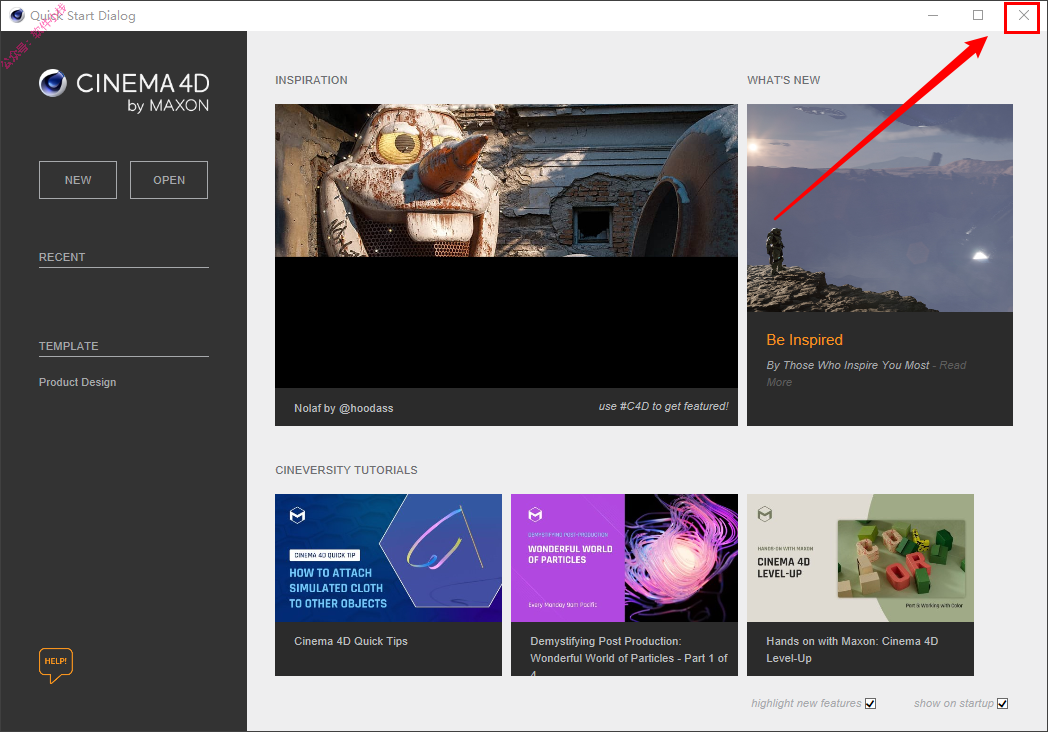The width and height of the screenshot is (1048, 732).
Task: Maximize the Quick Start Dialog window
Action: pyautogui.click(x=977, y=15)
